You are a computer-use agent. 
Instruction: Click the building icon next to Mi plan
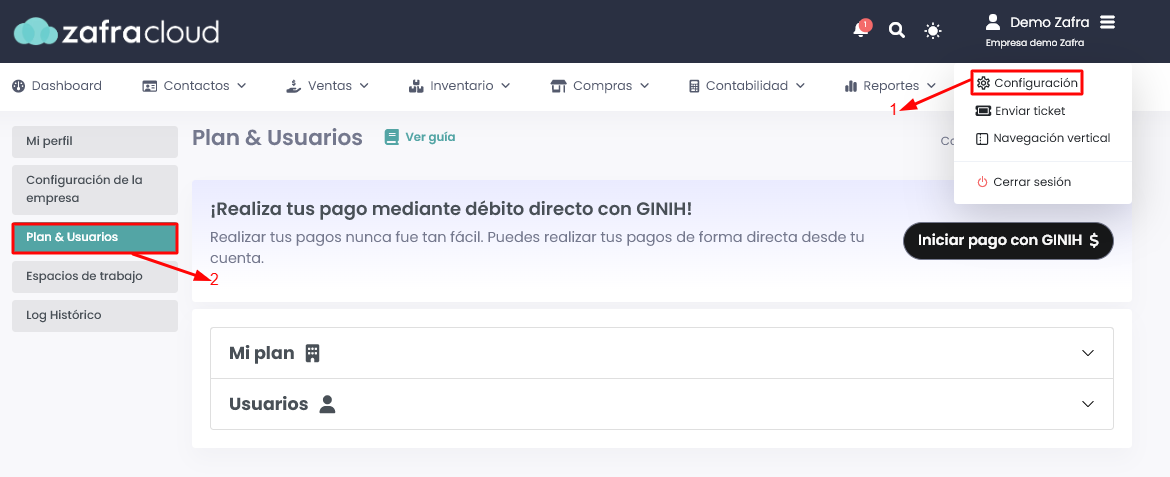click(313, 353)
